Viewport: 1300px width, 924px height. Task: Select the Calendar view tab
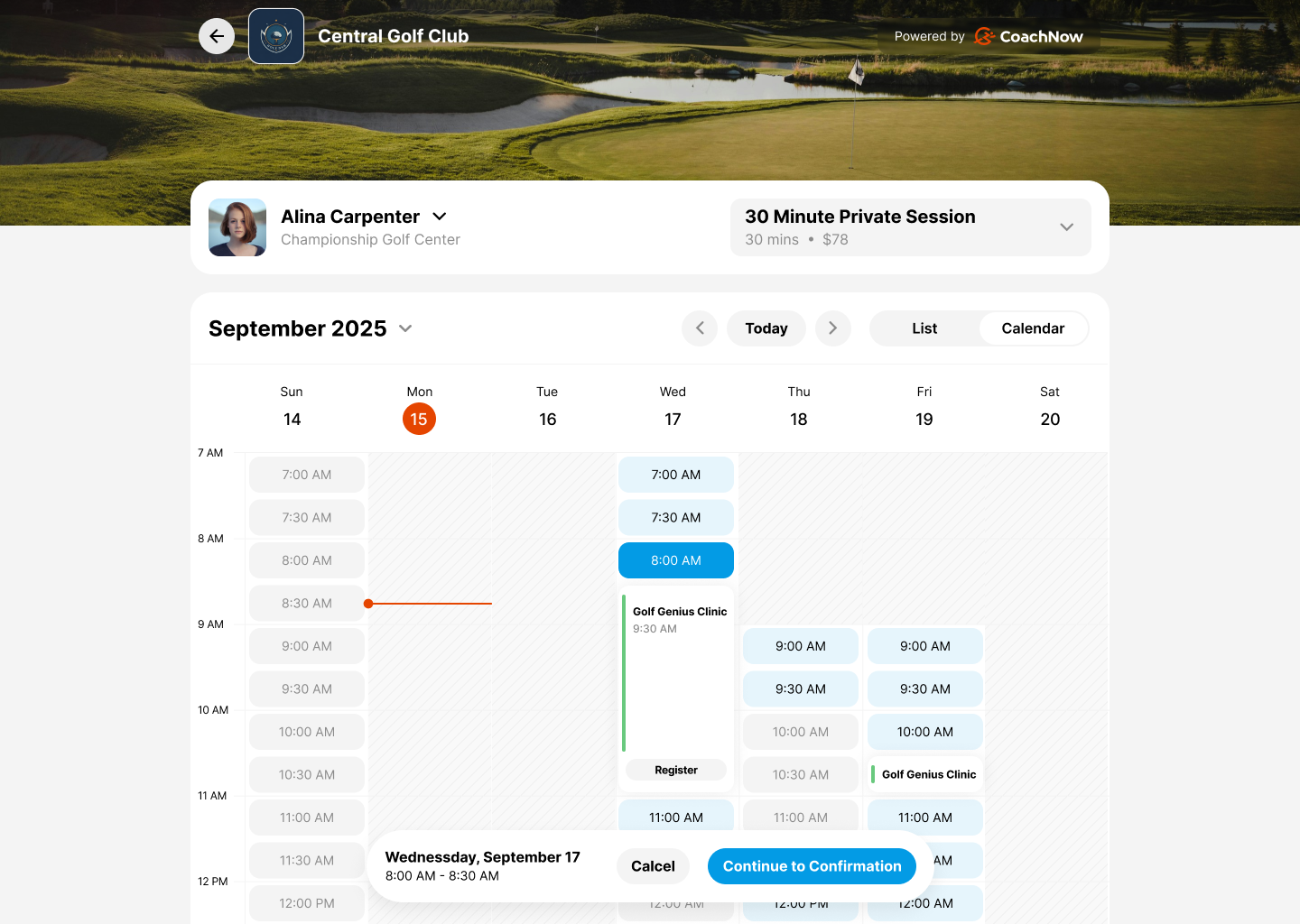pos(1033,328)
